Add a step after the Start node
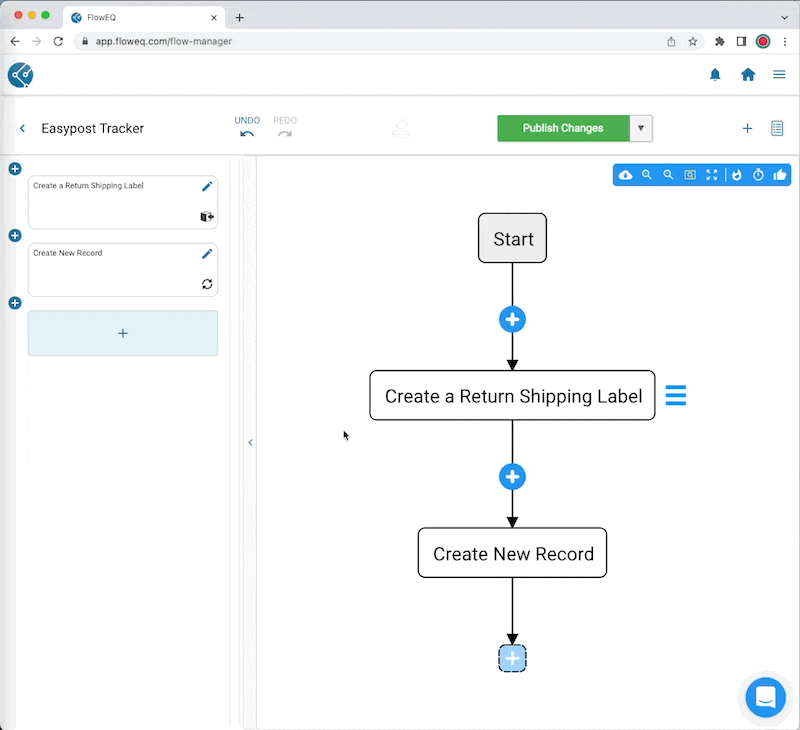The height and width of the screenshot is (730, 800). point(512,319)
